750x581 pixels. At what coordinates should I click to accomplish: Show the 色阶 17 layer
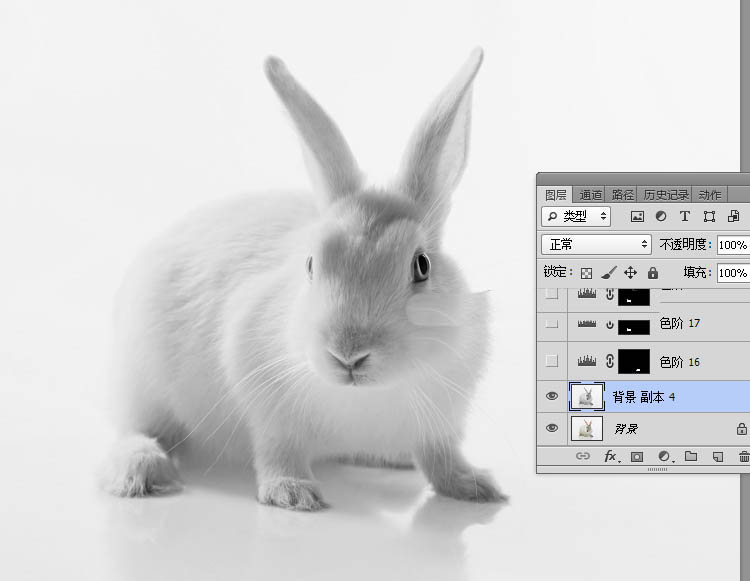tap(552, 324)
